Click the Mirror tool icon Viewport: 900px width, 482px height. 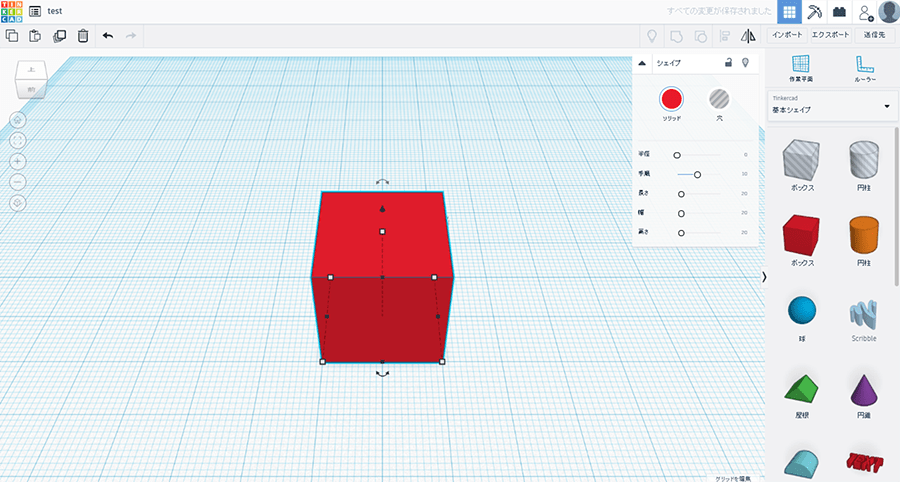click(x=748, y=36)
